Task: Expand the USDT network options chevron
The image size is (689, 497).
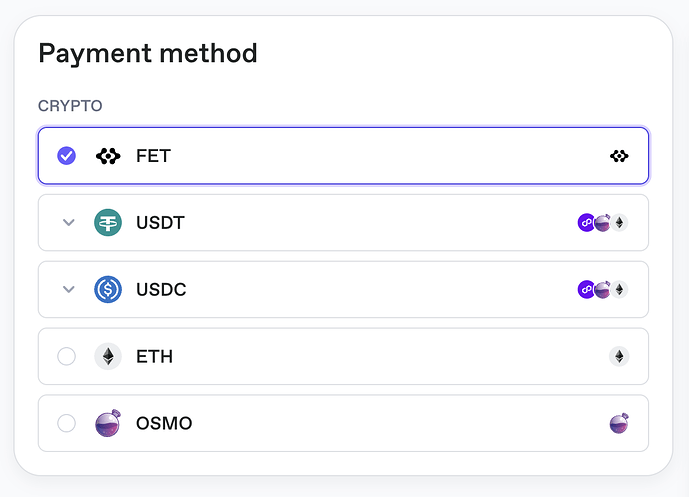Action: point(68,223)
